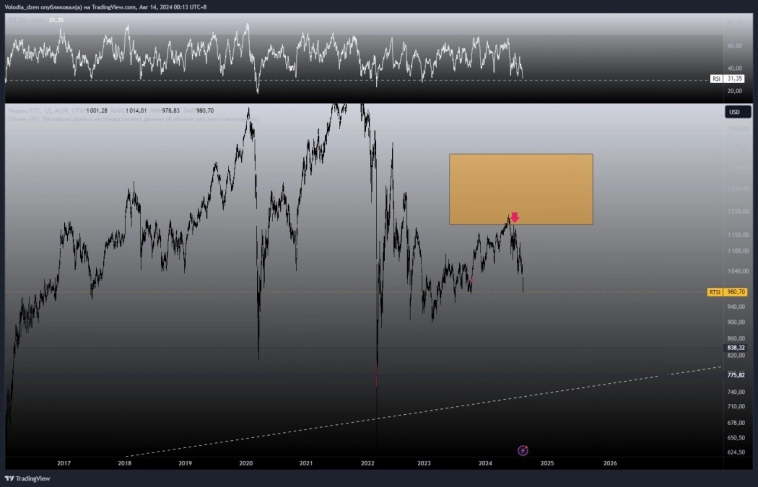Click the 940,00 price axis label
Image resolution: width=758 pixels, height=487 pixels.
[736, 307]
